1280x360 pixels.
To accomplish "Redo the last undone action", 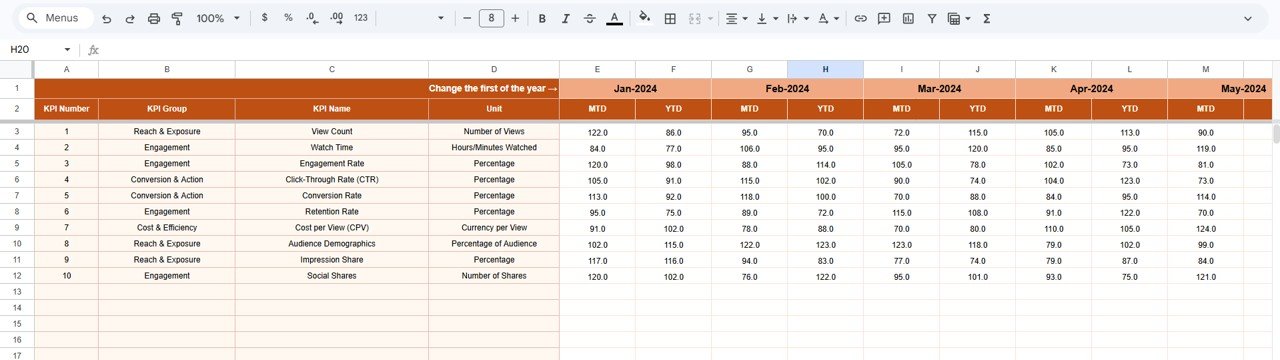I will [130, 18].
